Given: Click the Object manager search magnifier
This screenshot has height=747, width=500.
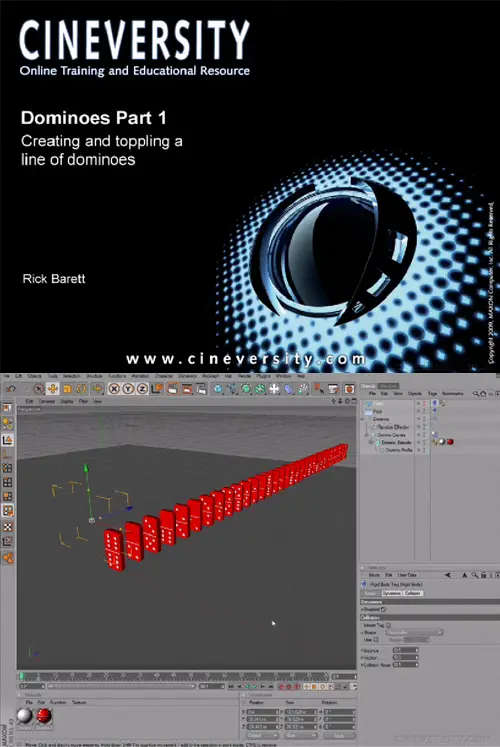Looking at the screenshot, I should tap(475, 394).
